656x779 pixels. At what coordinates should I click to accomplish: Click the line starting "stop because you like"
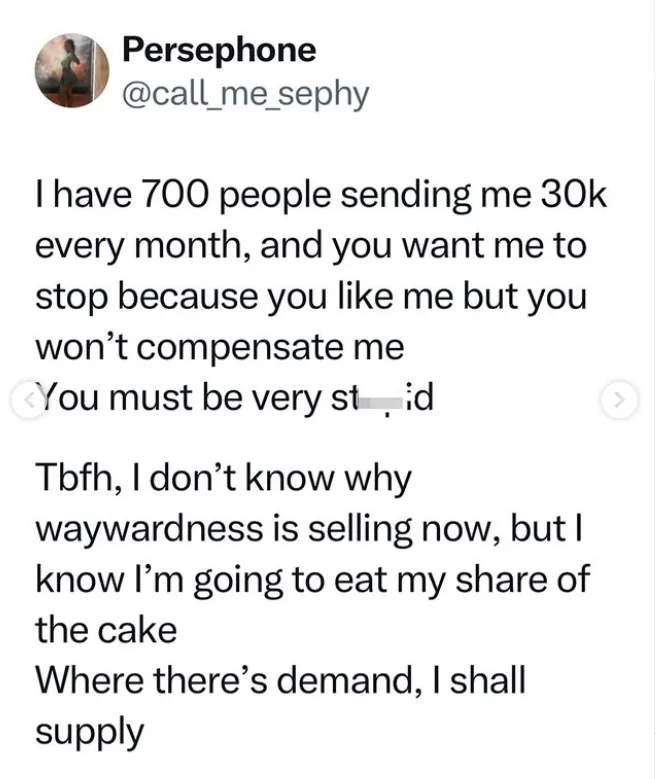310,297
